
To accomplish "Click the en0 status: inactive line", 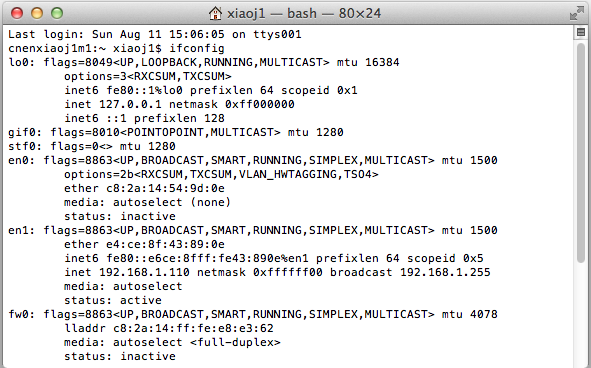I will 120,216.
